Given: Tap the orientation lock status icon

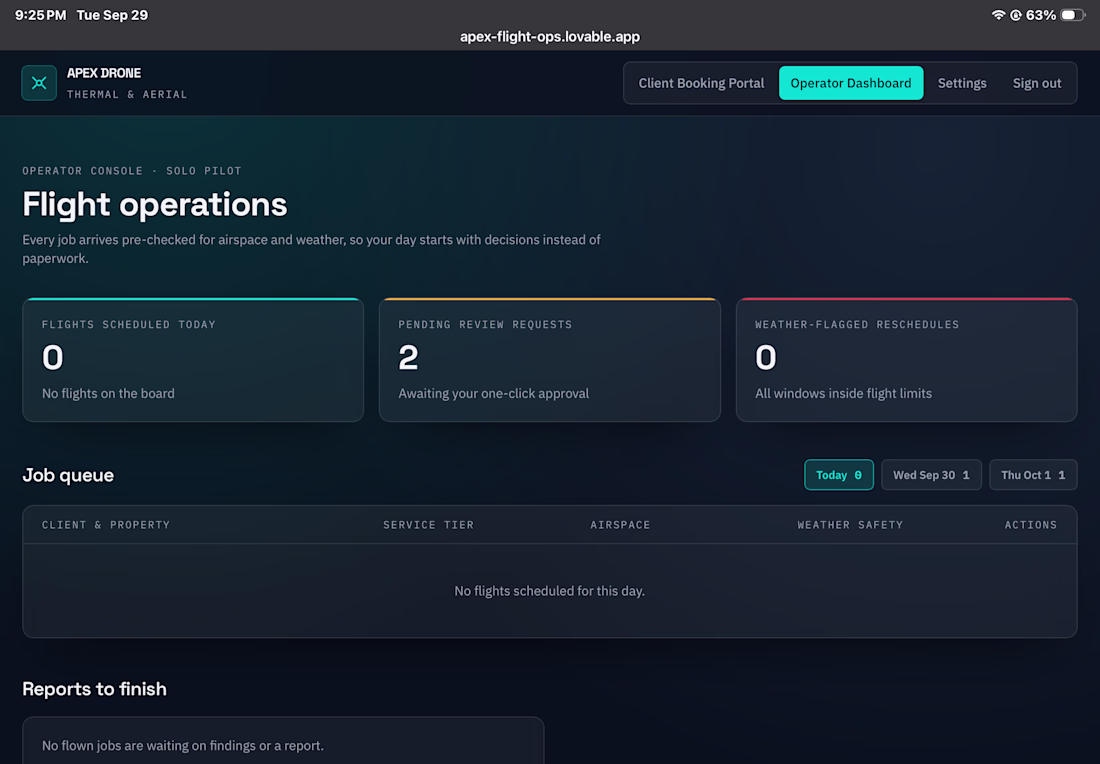Looking at the screenshot, I should click(1015, 15).
